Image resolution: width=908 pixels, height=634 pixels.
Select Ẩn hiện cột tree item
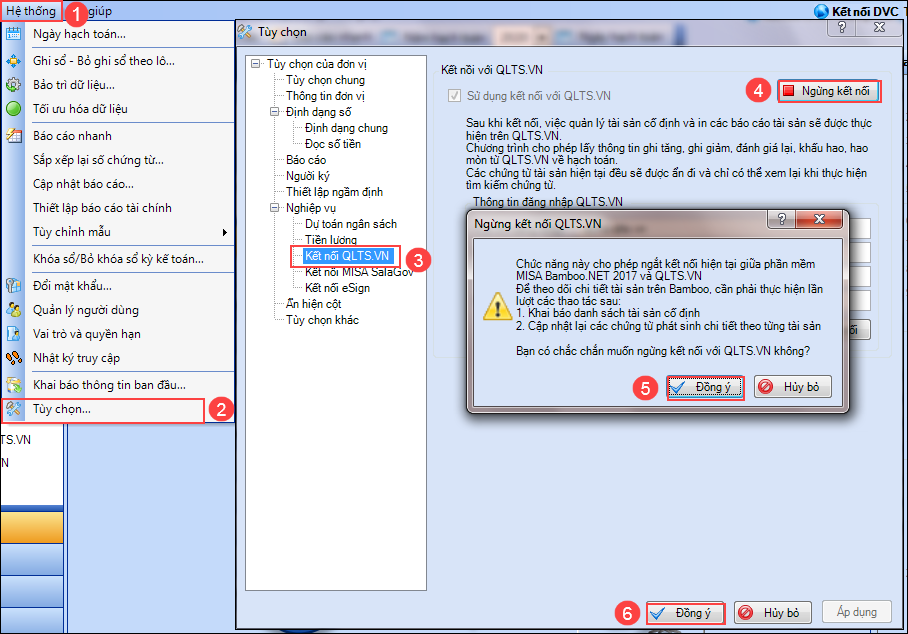pyautogui.click(x=313, y=304)
